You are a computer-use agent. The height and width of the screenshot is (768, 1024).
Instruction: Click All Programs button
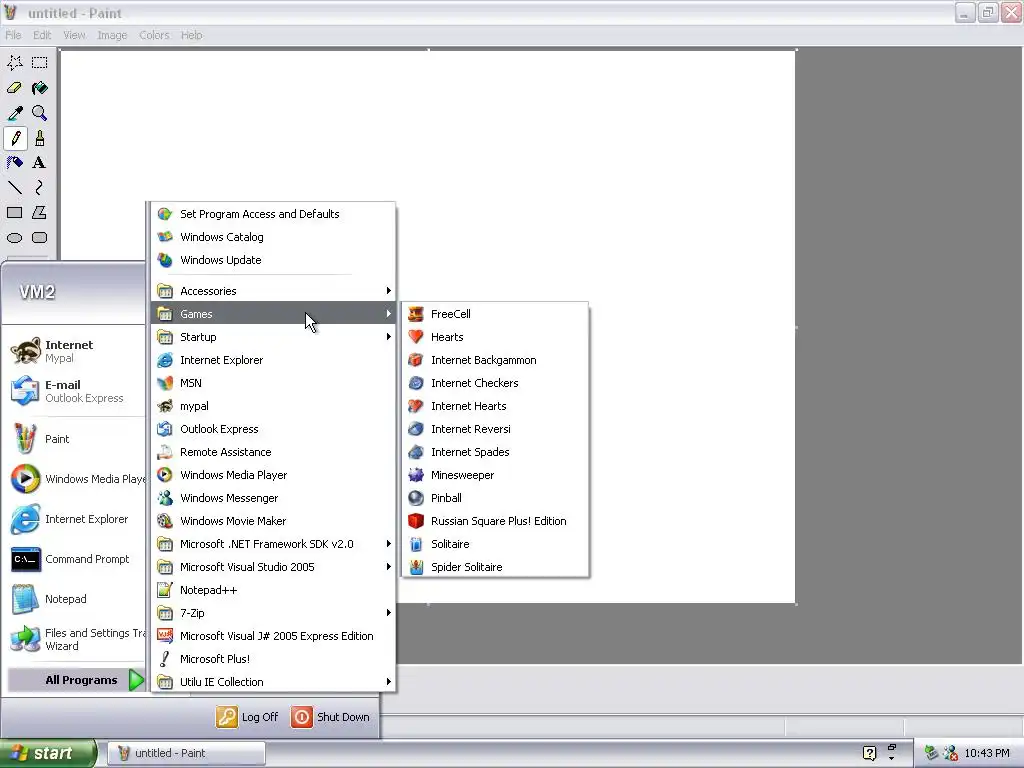[x=76, y=680]
